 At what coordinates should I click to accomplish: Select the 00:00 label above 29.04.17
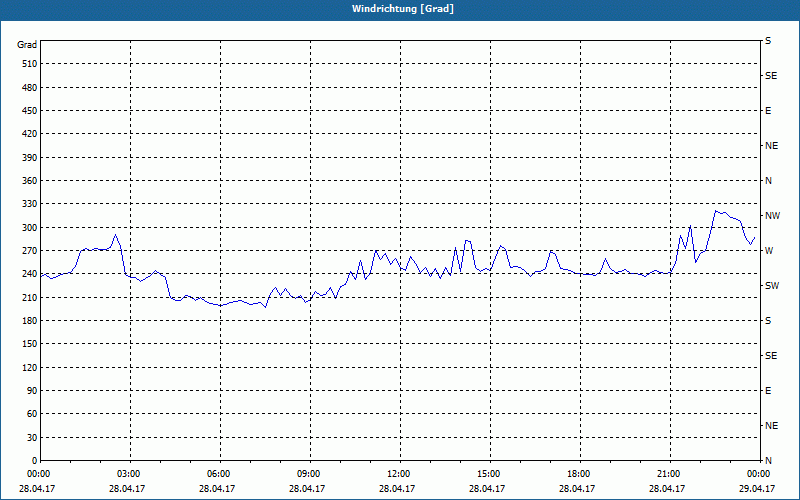pyautogui.click(x=758, y=474)
